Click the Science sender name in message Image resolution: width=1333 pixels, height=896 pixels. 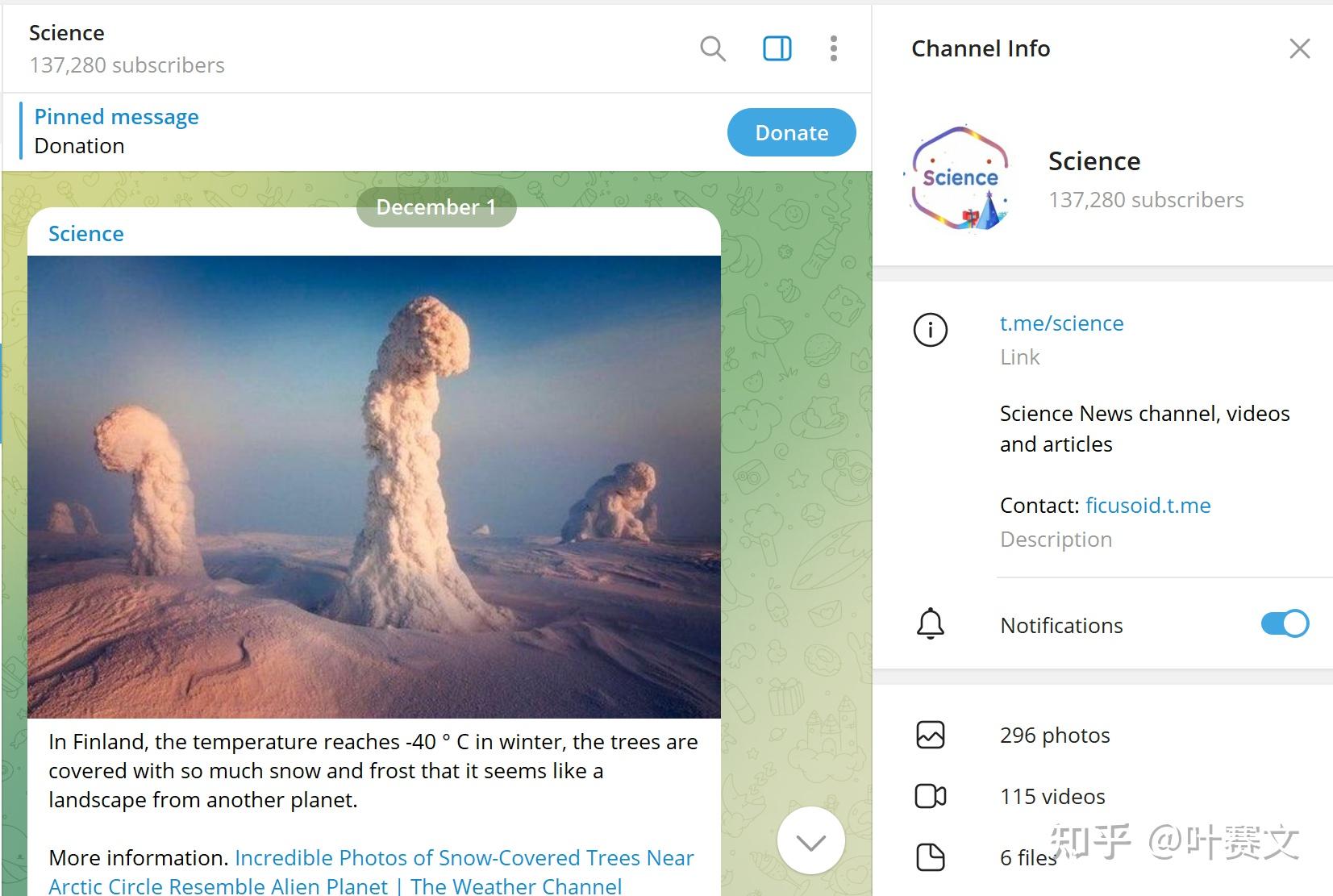click(86, 234)
